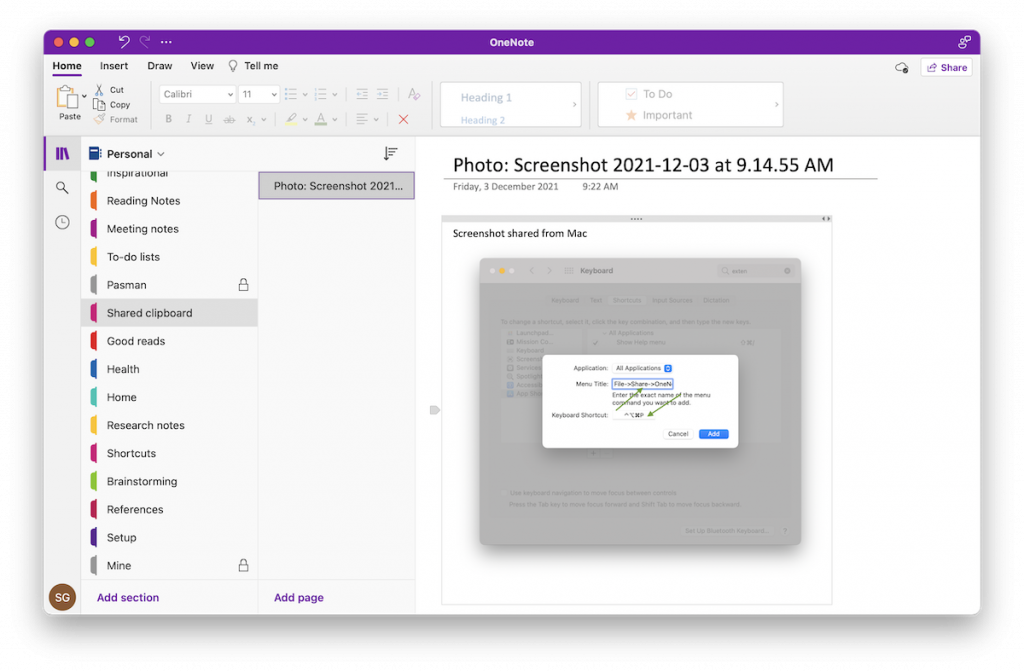Apply the Important star tag
The image size is (1024, 672).
[658, 115]
